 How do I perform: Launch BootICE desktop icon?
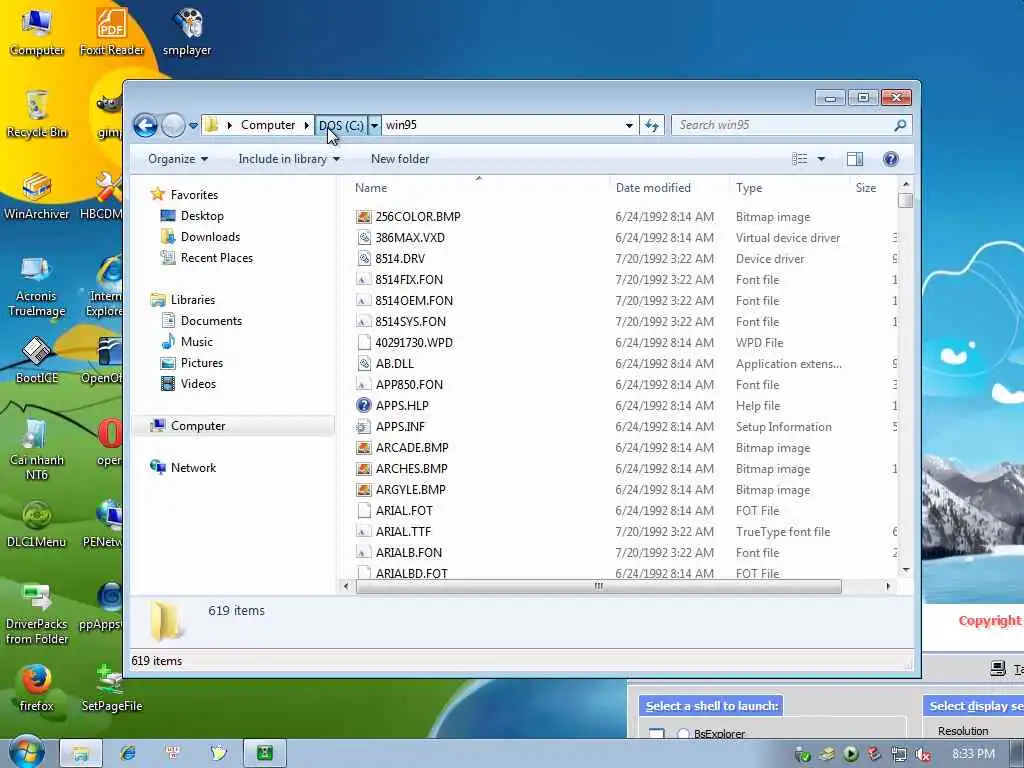coord(37,360)
